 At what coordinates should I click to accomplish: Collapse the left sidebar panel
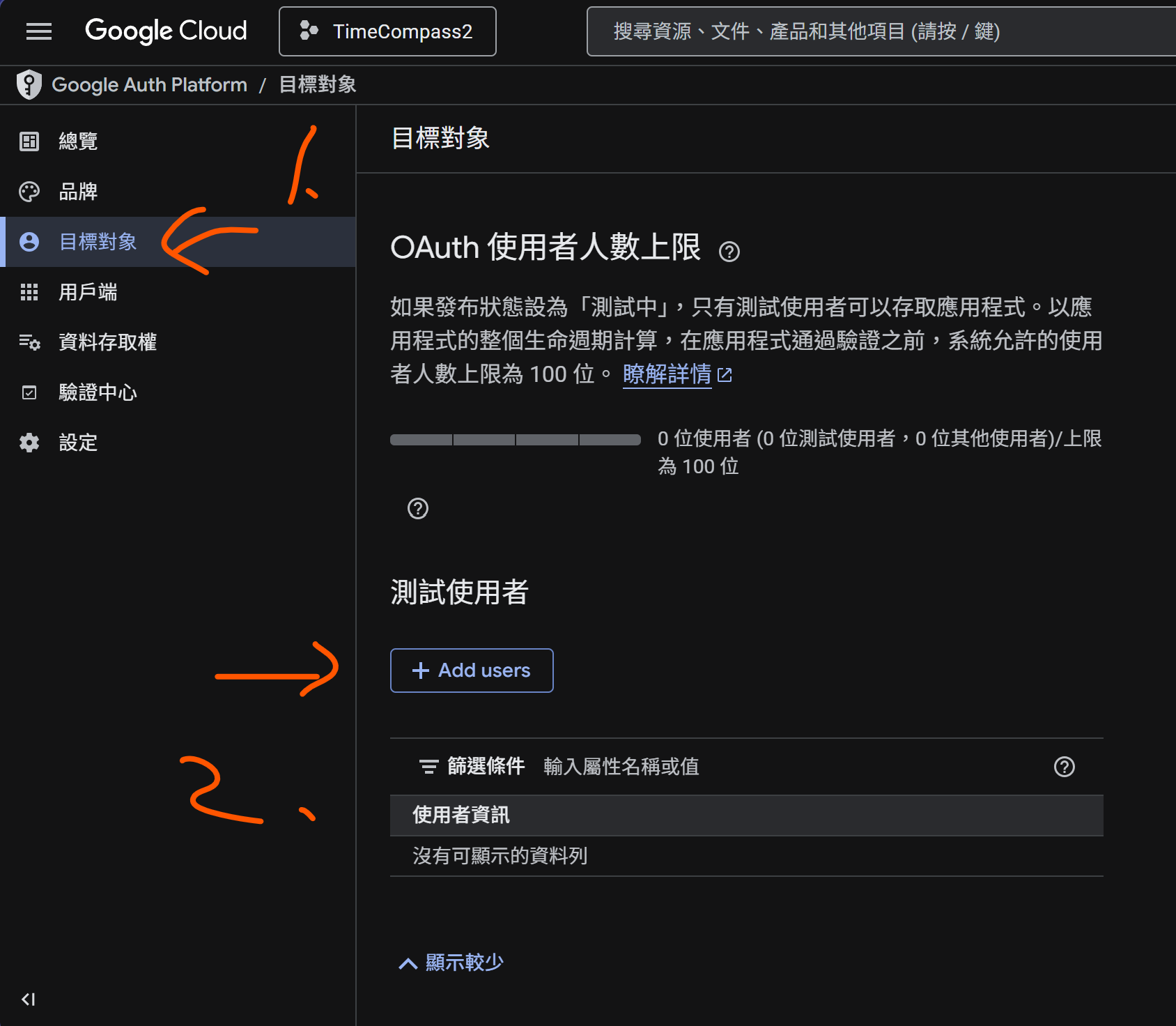[29, 1000]
